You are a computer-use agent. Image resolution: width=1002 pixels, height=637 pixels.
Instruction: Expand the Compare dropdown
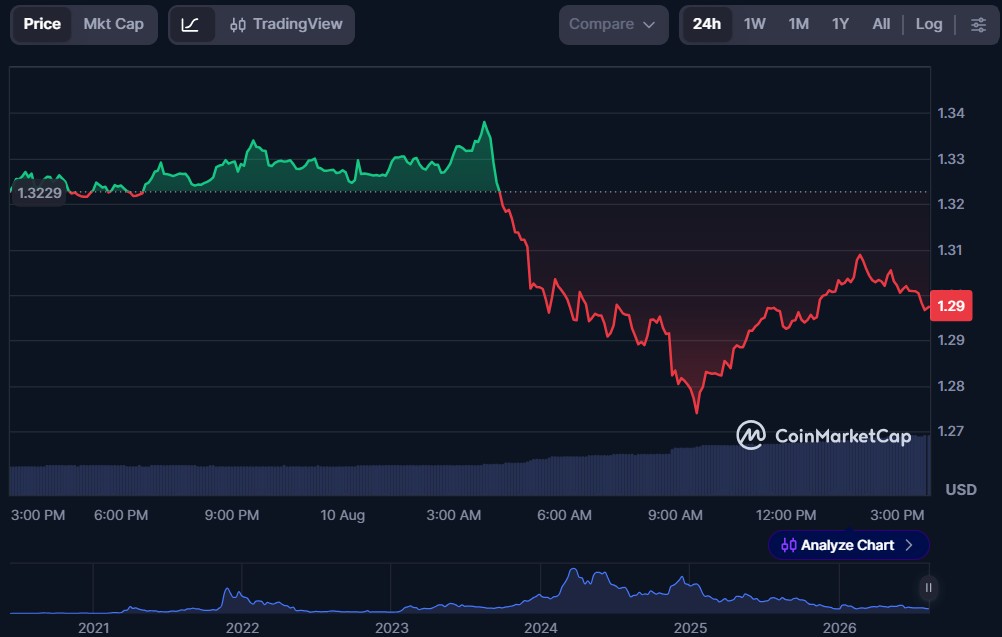point(613,25)
